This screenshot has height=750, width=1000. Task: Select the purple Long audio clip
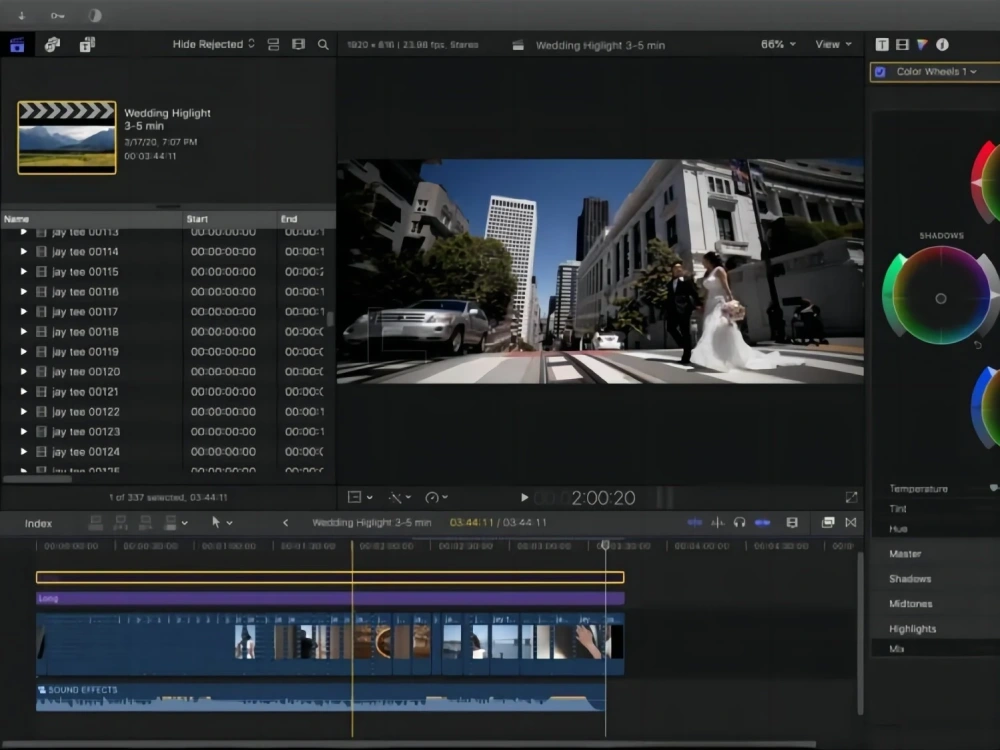[330, 598]
